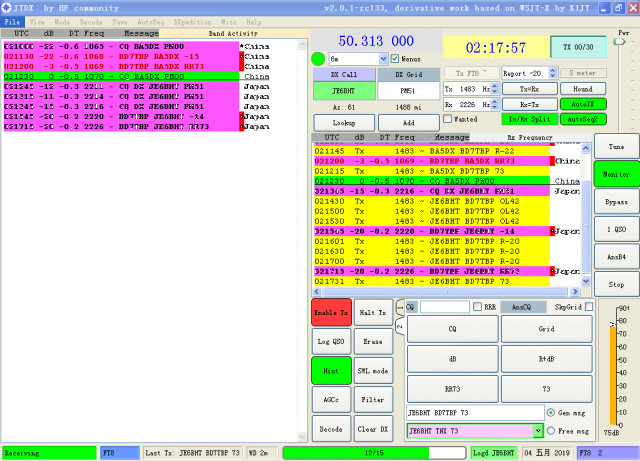Image resolution: width=640 pixels, height=461 pixels.
Task: Click the Bypass button
Action: click(x=616, y=202)
